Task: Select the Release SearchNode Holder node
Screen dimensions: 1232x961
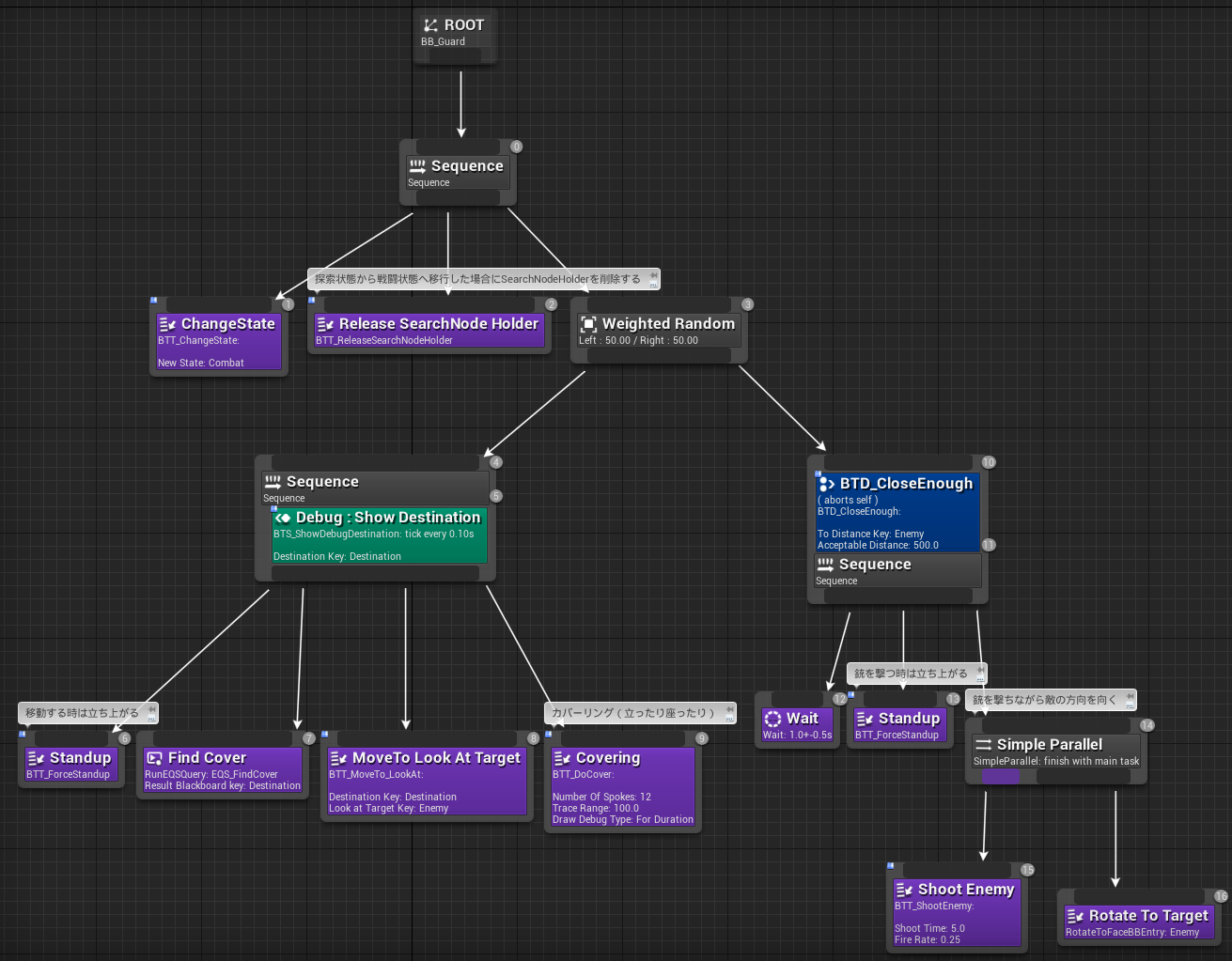Action: (x=429, y=331)
